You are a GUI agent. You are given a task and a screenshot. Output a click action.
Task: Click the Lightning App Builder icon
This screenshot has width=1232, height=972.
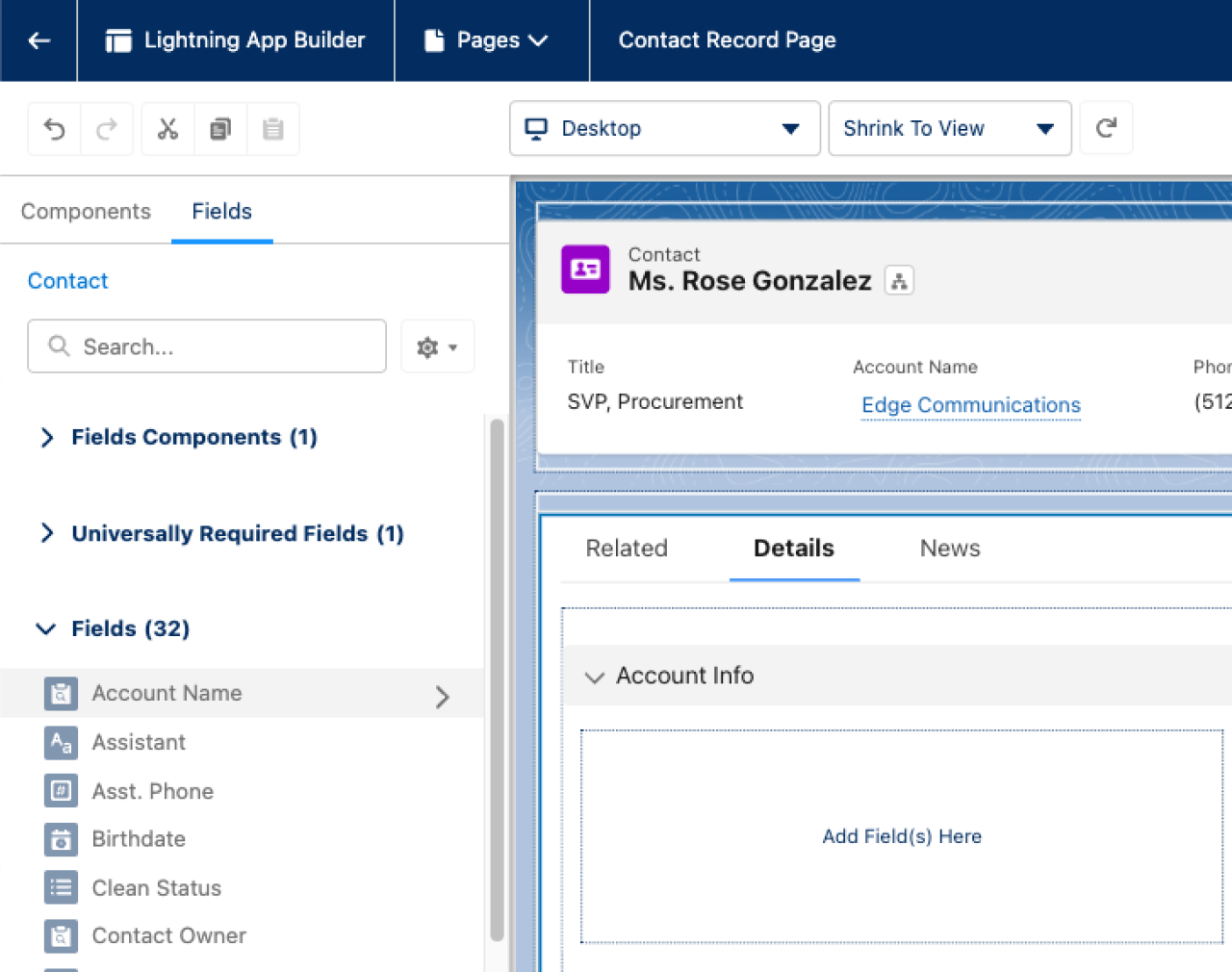(x=118, y=40)
